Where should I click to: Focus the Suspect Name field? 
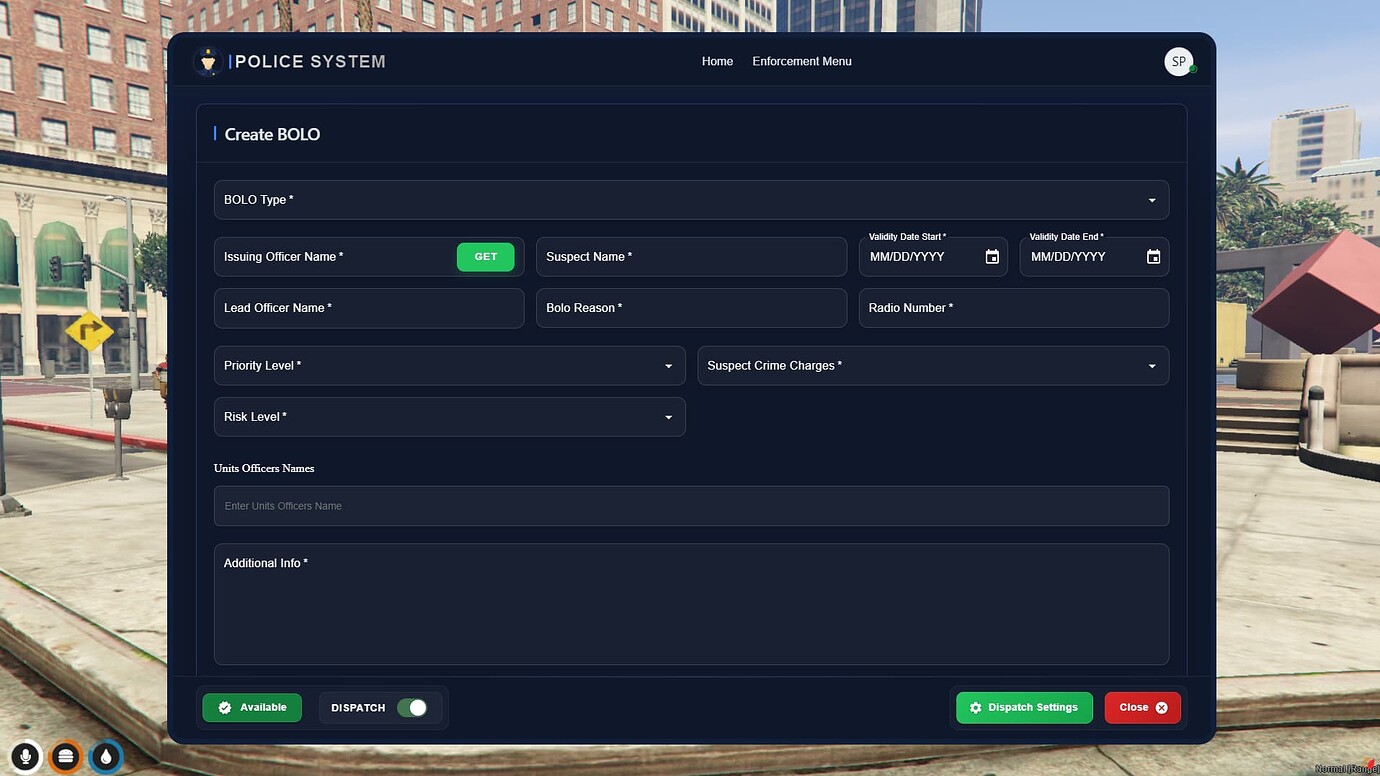pyautogui.click(x=691, y=257)
